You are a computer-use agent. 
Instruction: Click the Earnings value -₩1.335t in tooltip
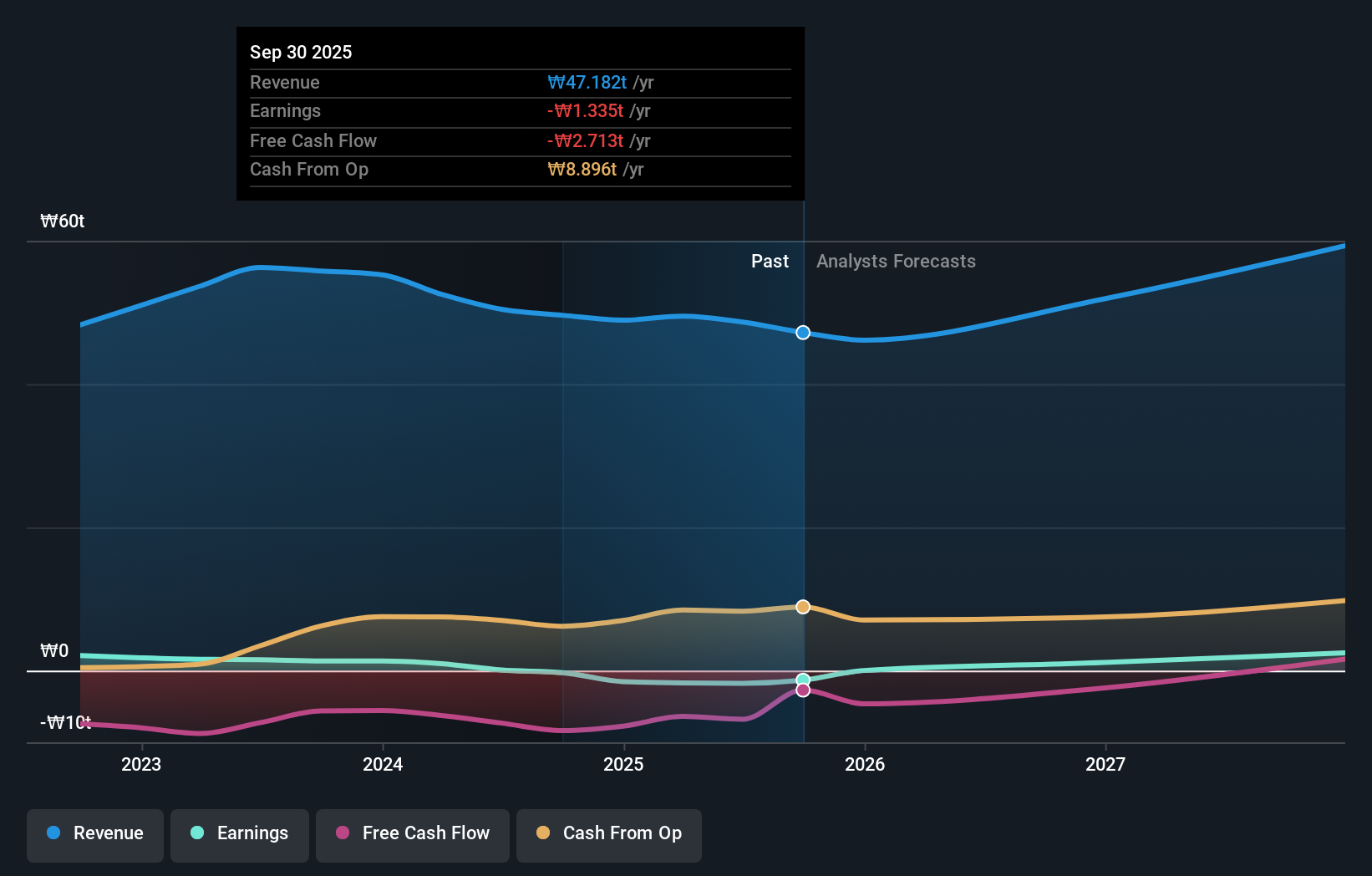[x=588, y=110]
